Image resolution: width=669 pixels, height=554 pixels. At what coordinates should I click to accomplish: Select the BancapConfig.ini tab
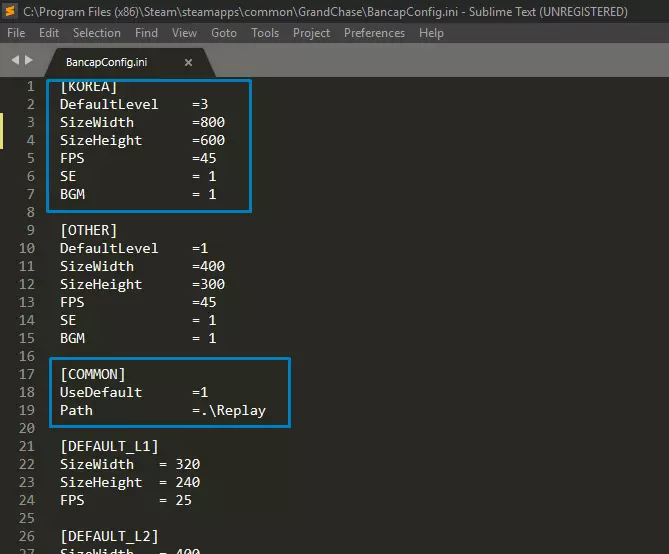pyautogui.click(x=128, y=62)
